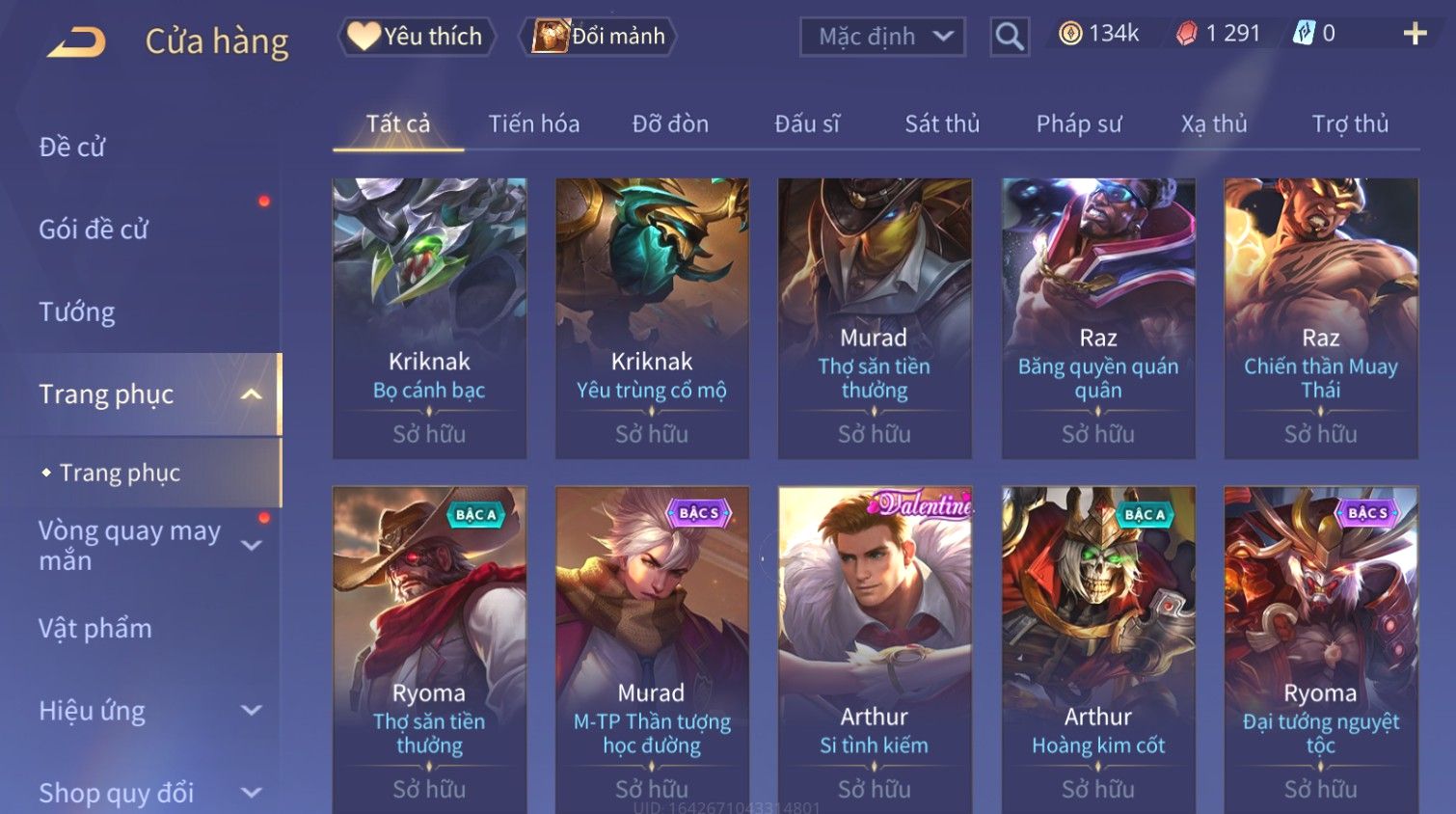Click the golden back arrow icon
This screenshot has width=1456, height=814.
coord(76,41)
